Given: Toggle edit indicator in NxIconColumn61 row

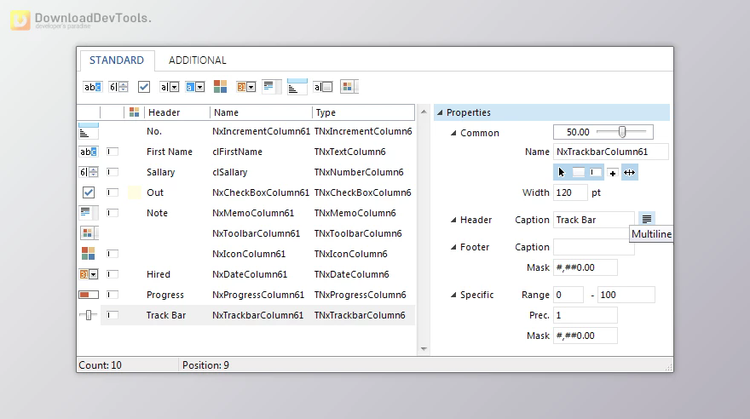Looking at the screenshot, I should 112,254.
